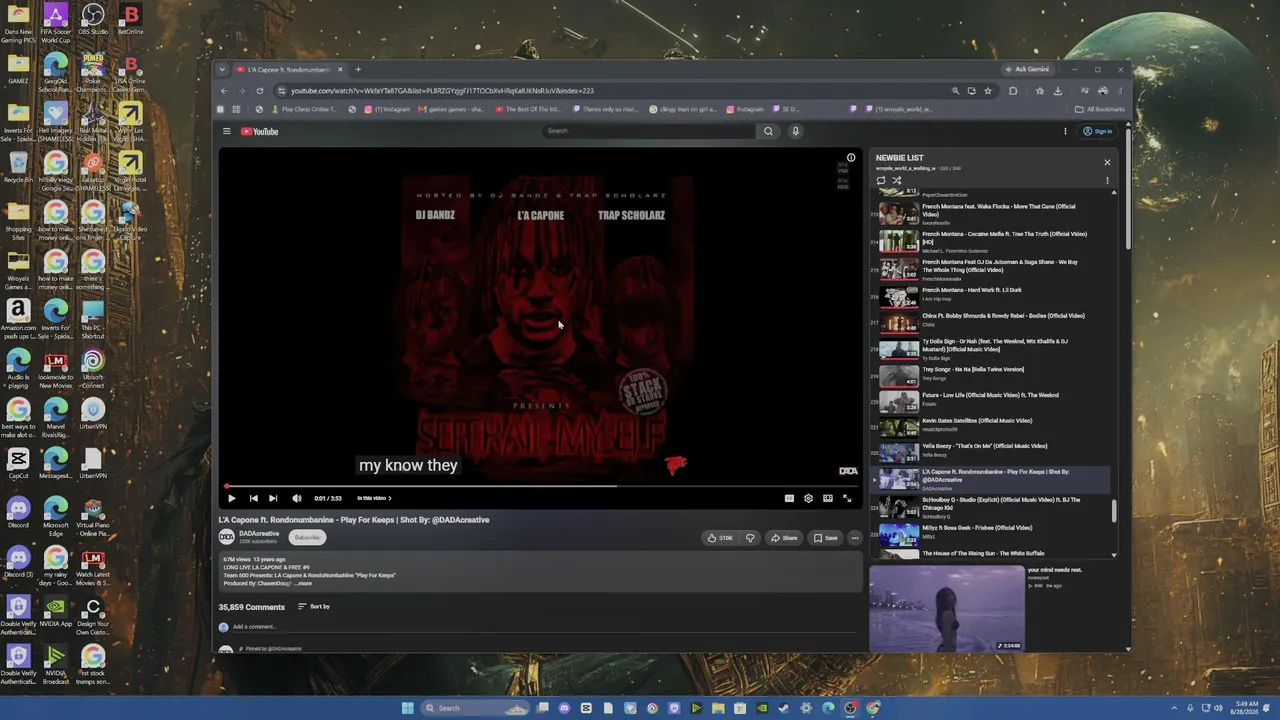Viewport: 1280px width, 720px height.
Task: Expand the description with '...more'
Action: point(303,583)
